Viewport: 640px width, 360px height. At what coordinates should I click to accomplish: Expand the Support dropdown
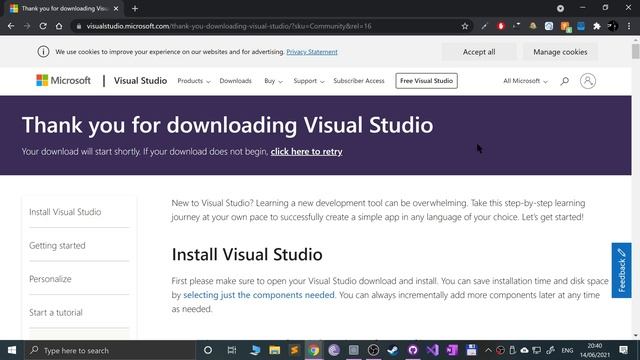(309, 81)
